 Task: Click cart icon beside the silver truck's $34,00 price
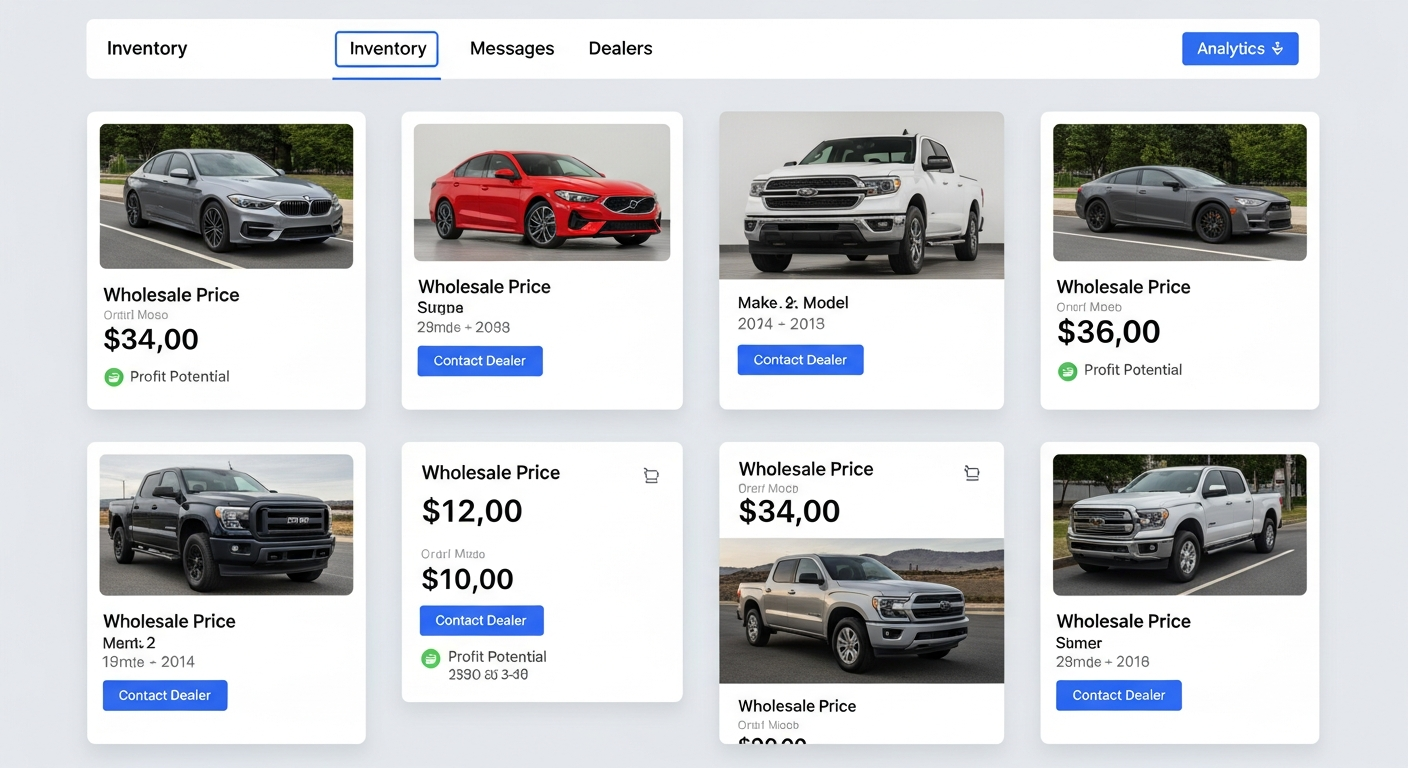tap(971, 473)
